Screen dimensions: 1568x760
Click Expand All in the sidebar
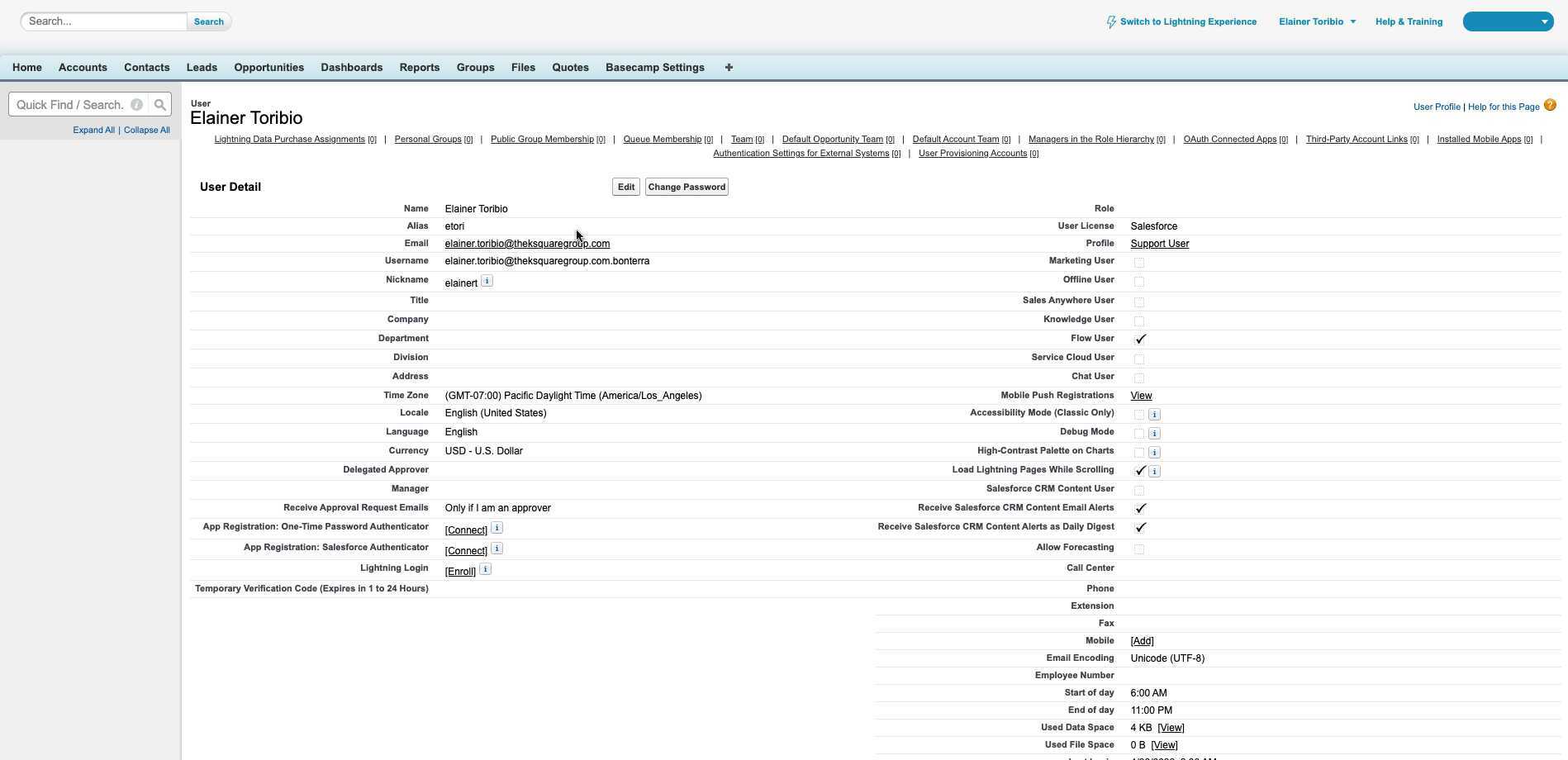[x=93, y=131]
